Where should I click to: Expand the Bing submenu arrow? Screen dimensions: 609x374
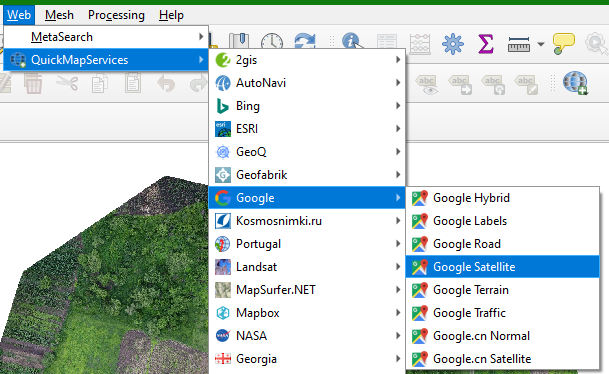398,106
